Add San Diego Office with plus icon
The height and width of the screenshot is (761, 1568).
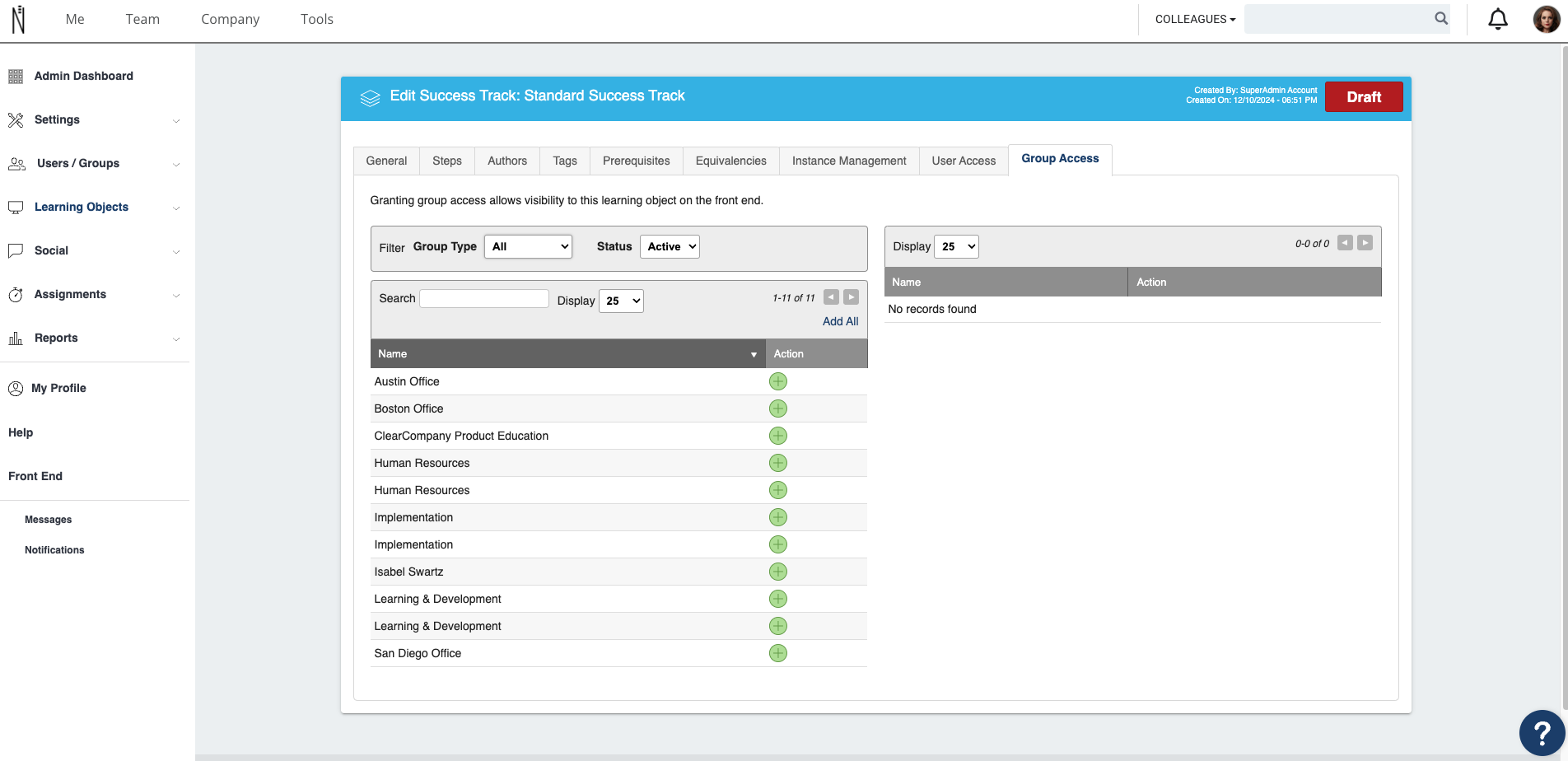tap(777, 653)
